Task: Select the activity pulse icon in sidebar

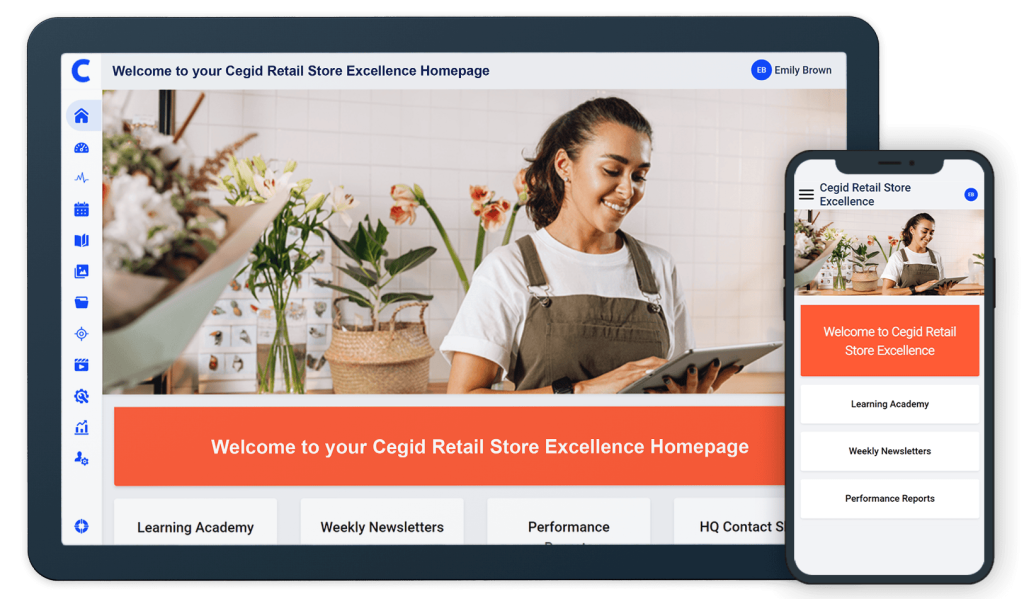Action: pos(82,178)
